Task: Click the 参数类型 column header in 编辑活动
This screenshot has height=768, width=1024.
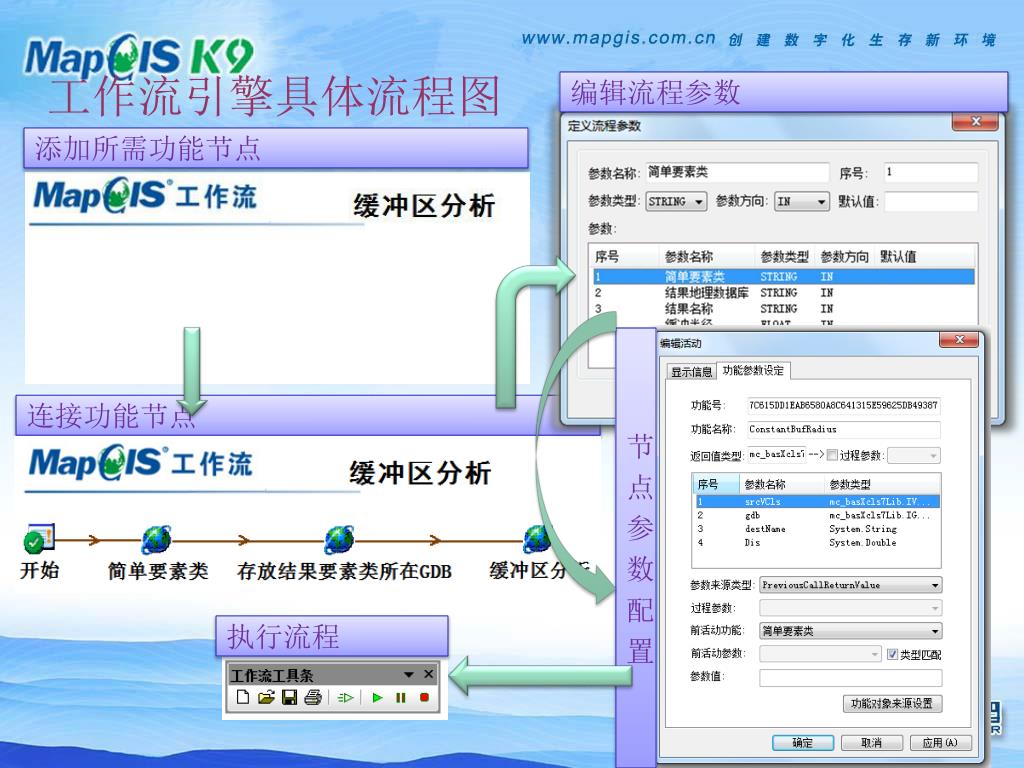Action: (x=850, y=485)
